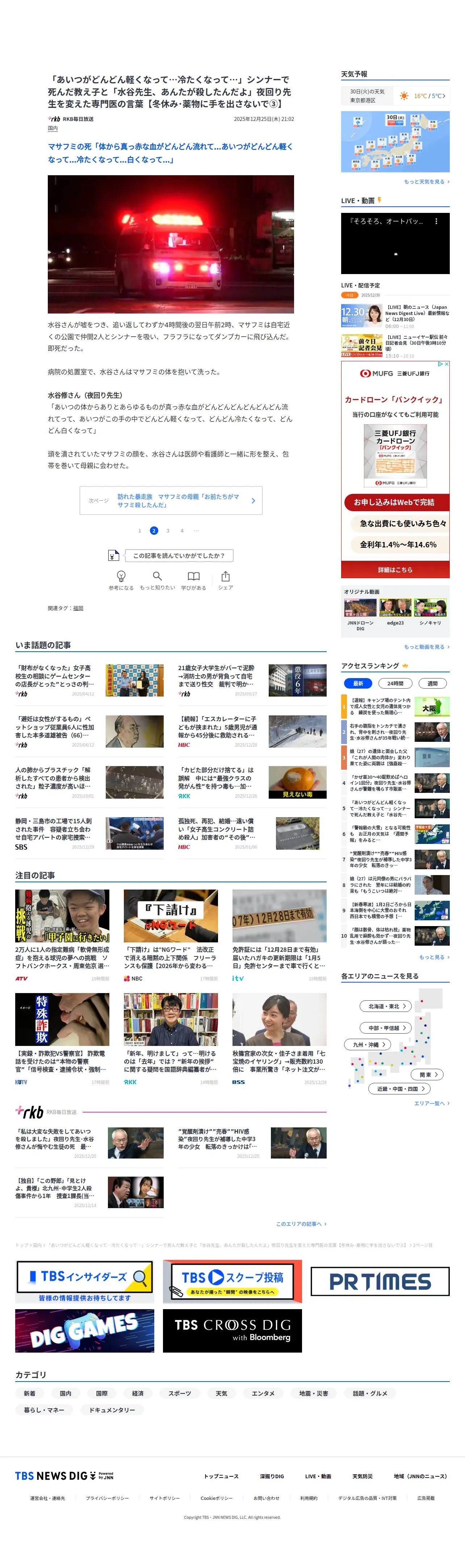Select the 経済 category chip

(138, 1393)
